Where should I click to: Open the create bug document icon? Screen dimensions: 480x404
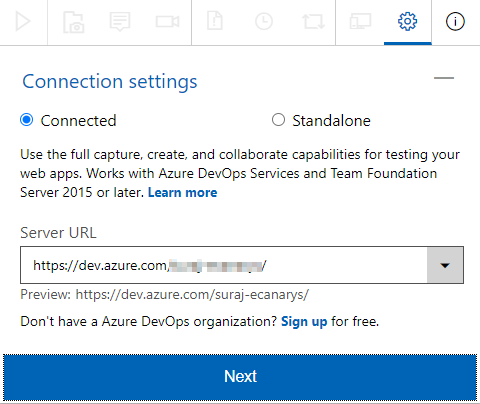point(215,21)
